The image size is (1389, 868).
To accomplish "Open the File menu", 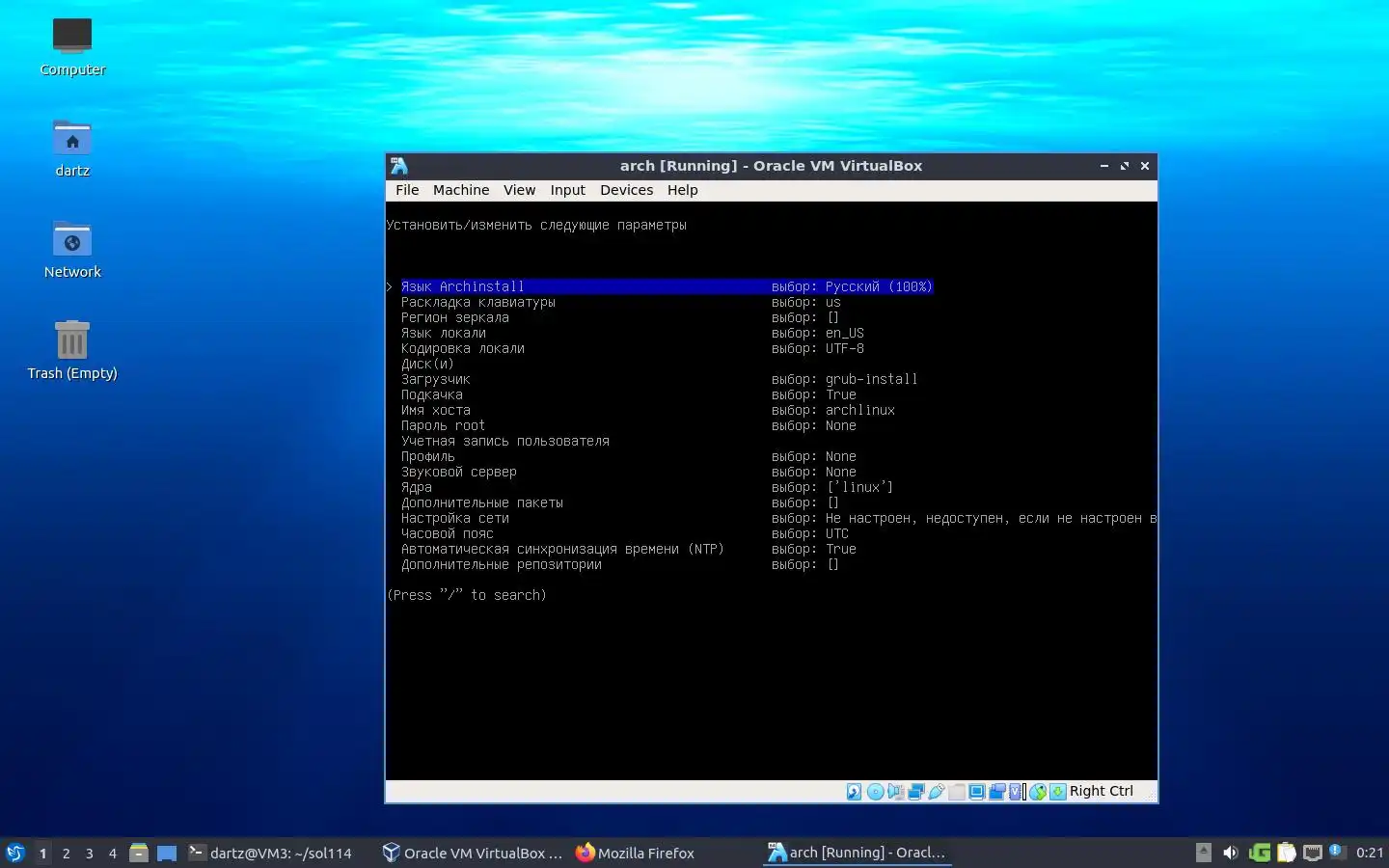I will coord(407,190).
